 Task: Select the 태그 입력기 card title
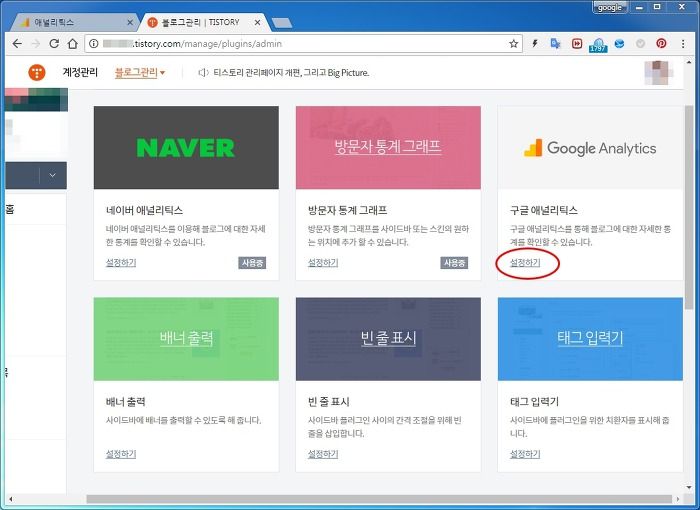(534, 401)
